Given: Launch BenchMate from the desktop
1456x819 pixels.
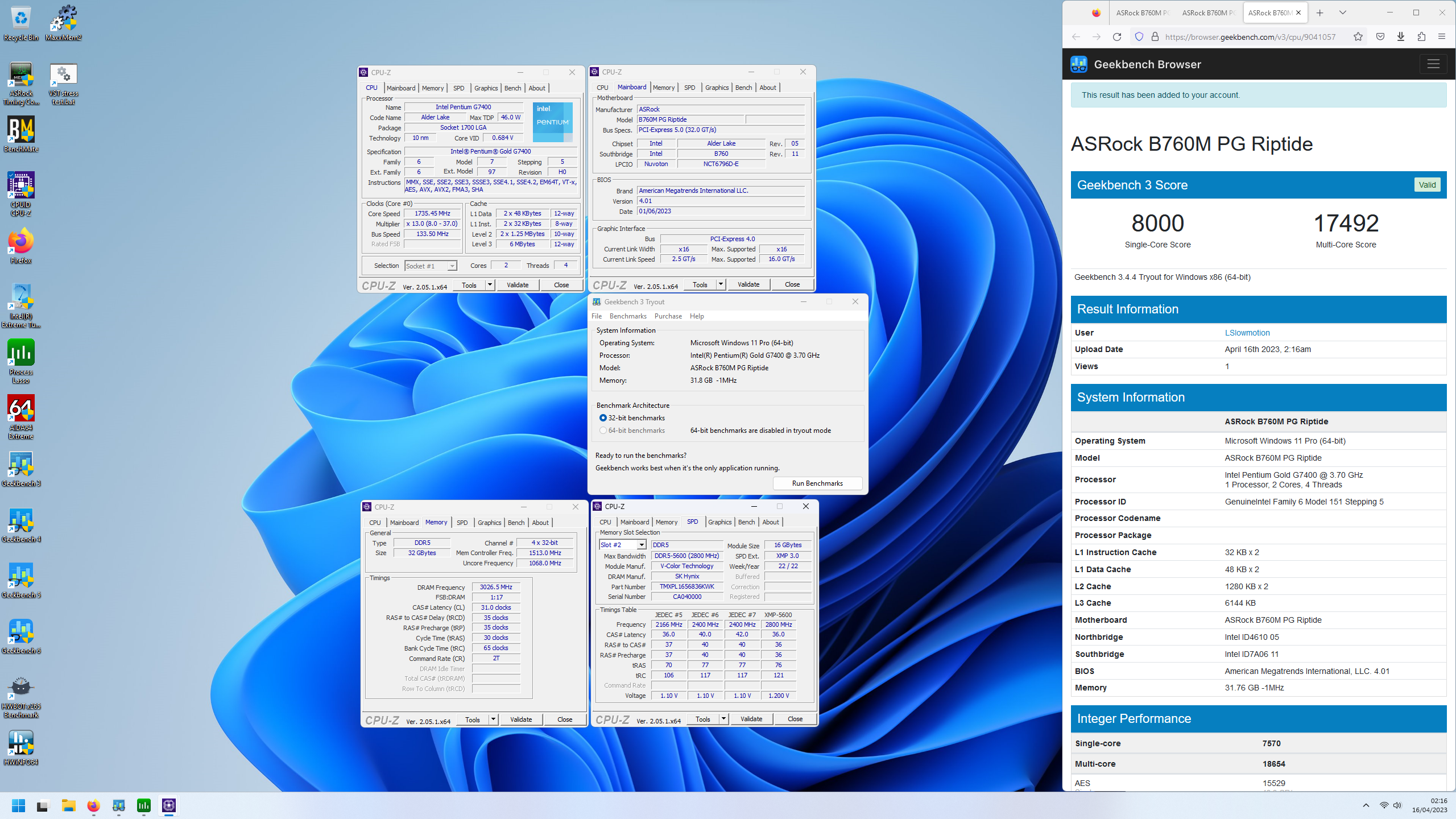Looking at the screenshot, I should pos(21,134).
